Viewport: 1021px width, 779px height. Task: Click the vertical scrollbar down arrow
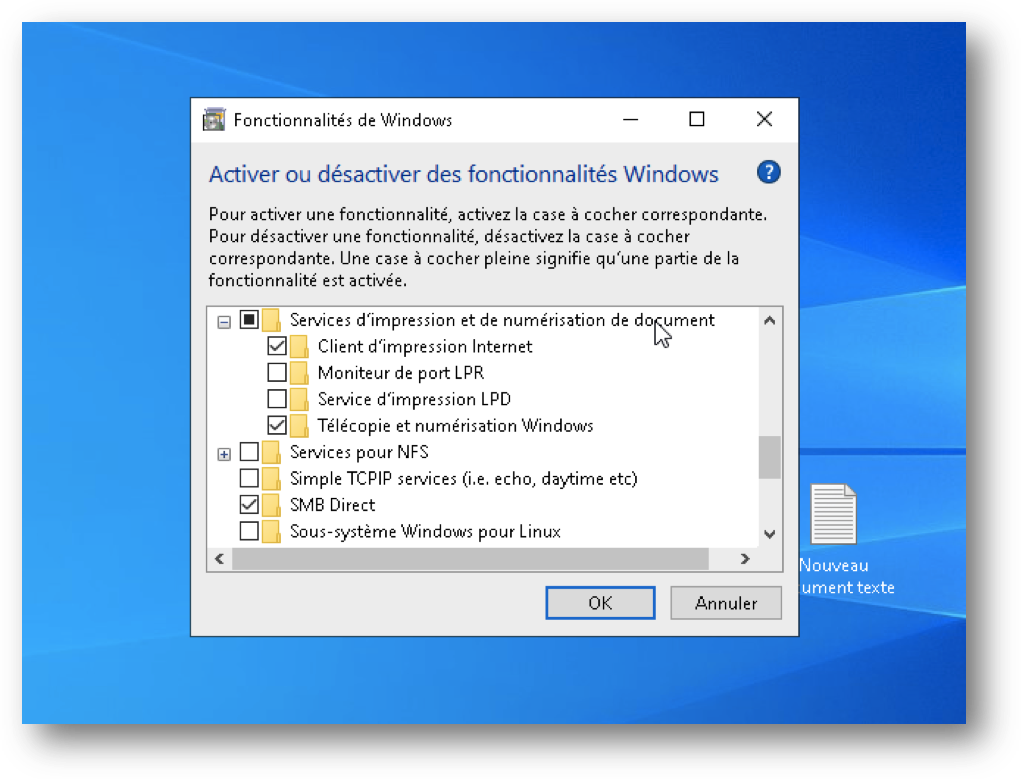click(770, 534)
